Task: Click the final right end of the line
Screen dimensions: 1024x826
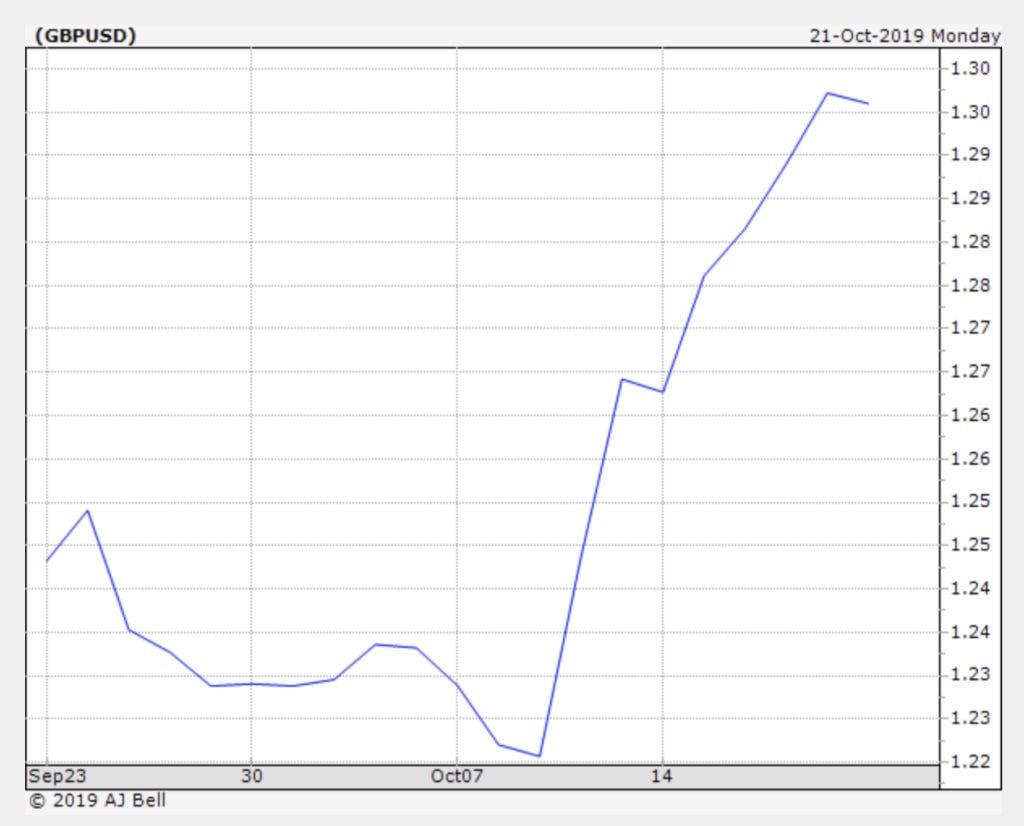Action: [868, 103]
